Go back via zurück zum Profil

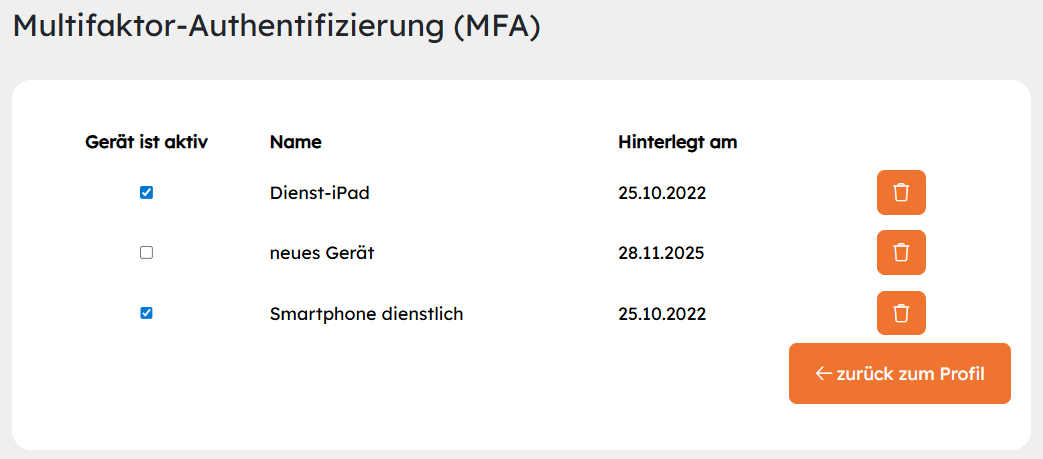899,374
